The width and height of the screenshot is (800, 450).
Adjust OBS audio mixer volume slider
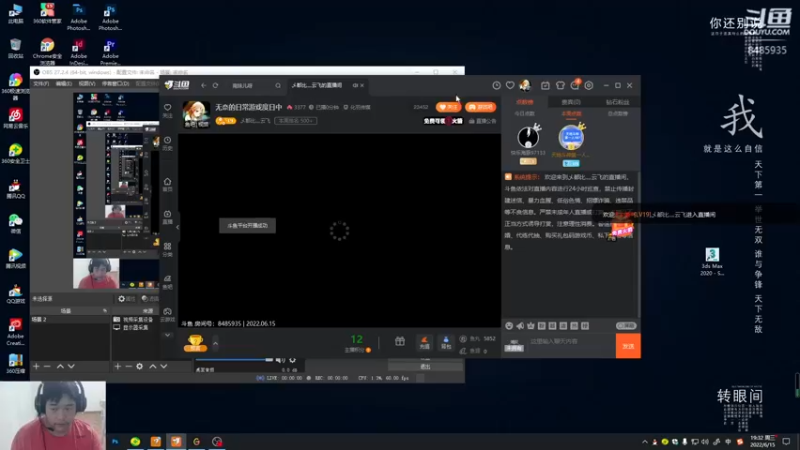pos(235,360)
